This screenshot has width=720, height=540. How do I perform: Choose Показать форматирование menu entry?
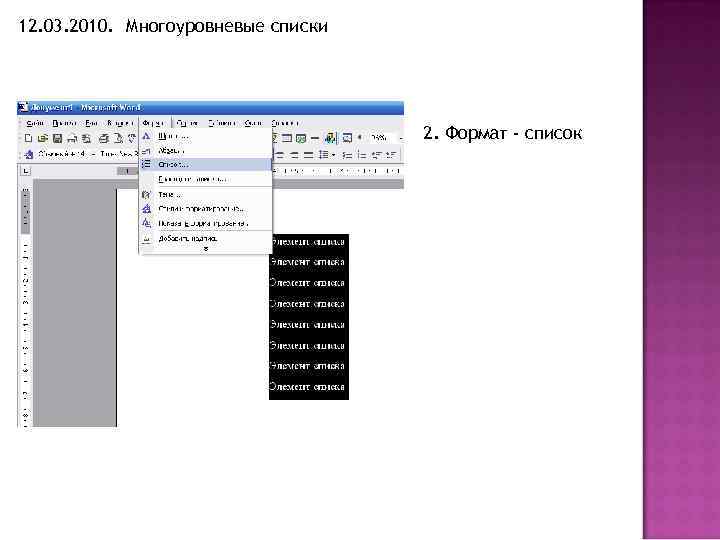pyautogui.click(x=206, y=223)
